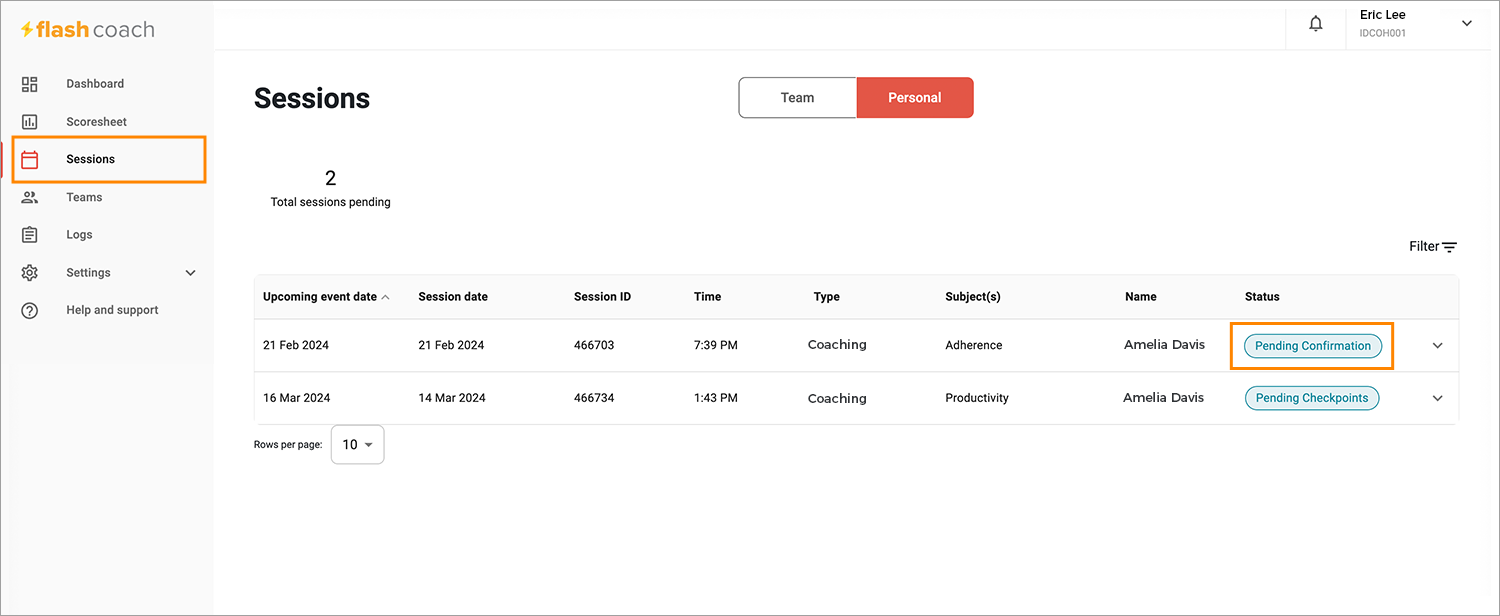The height and width of the screenshot is (616, 1500).
Task: Open Logs menu item
Action: click(79, 235)
